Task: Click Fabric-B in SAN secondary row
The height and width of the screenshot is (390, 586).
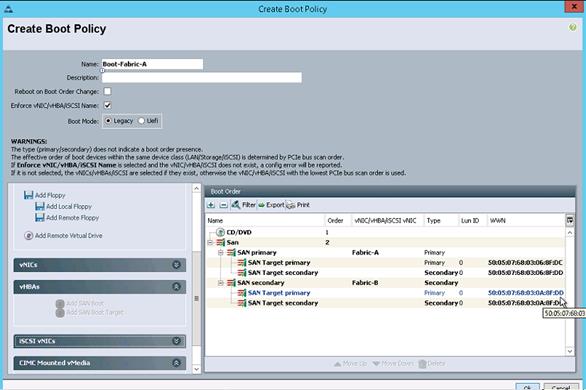Action: (x=365, y=283)
